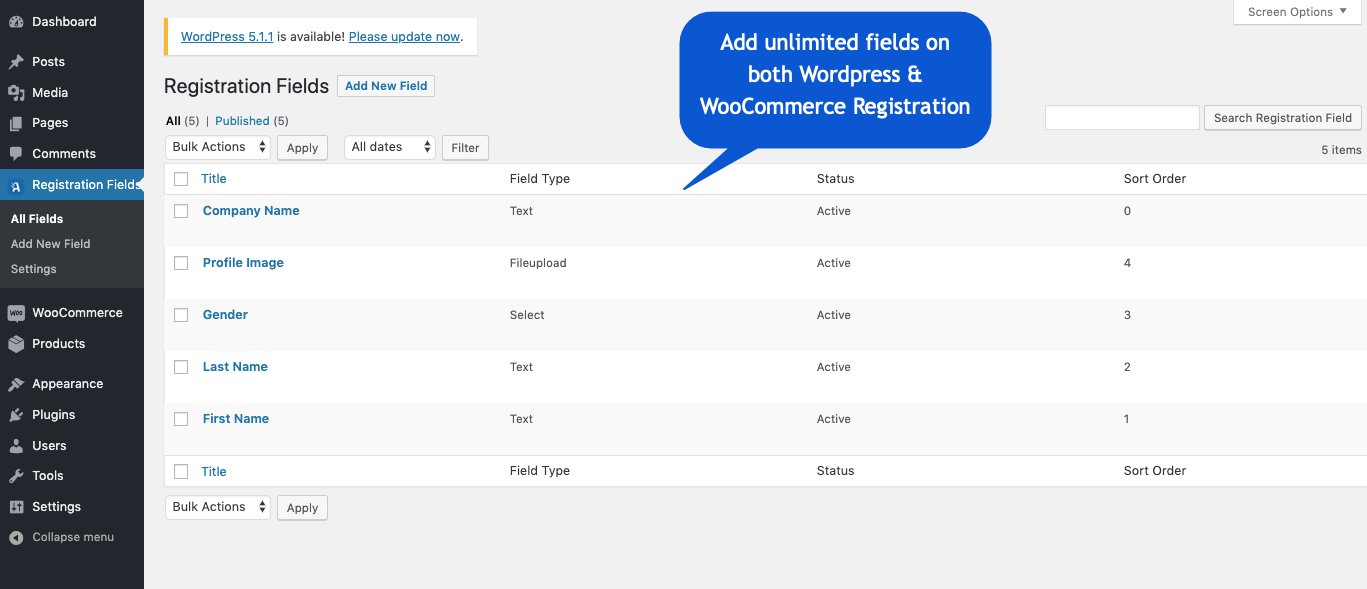The image size is (1367, 589).
Task: Click the Plugins icon in sidebar
Action: point(16,414)
